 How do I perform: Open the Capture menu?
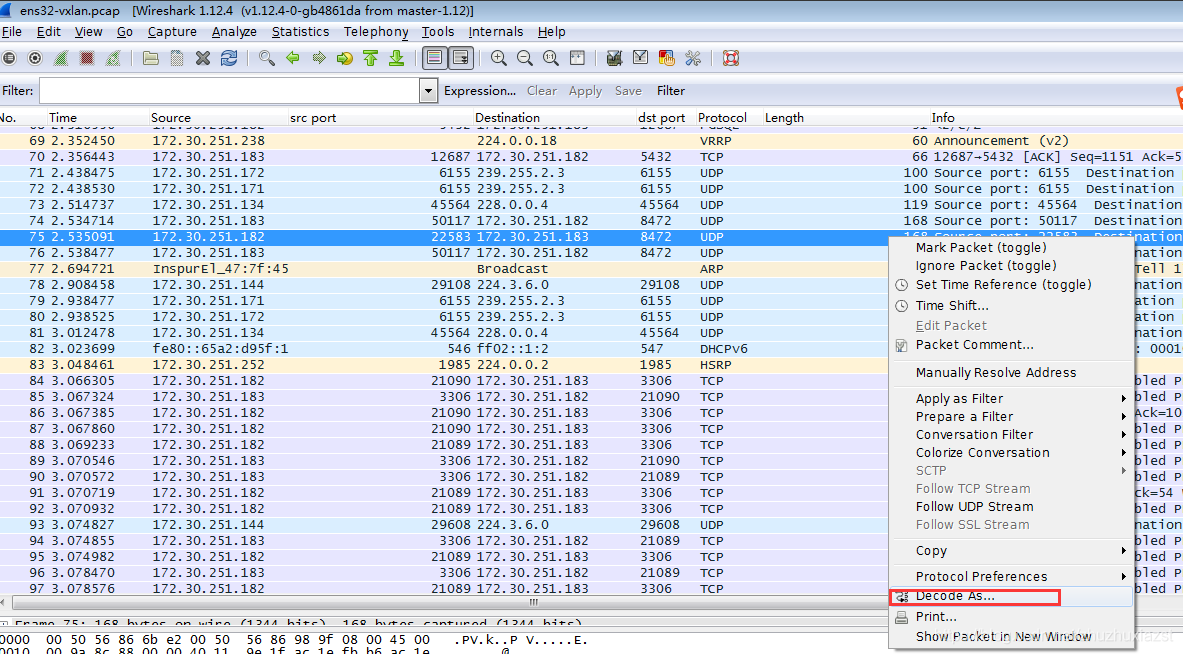[x=172, y=32]
